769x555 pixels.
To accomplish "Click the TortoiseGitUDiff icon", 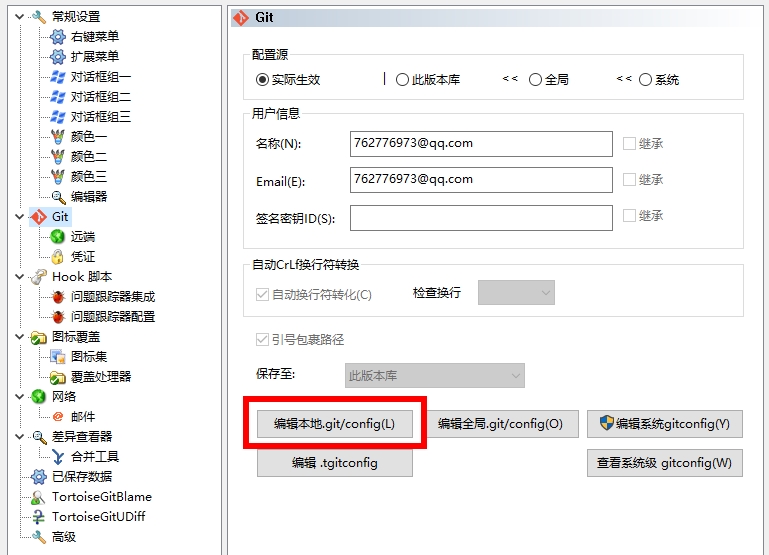I will click(38, 517).
